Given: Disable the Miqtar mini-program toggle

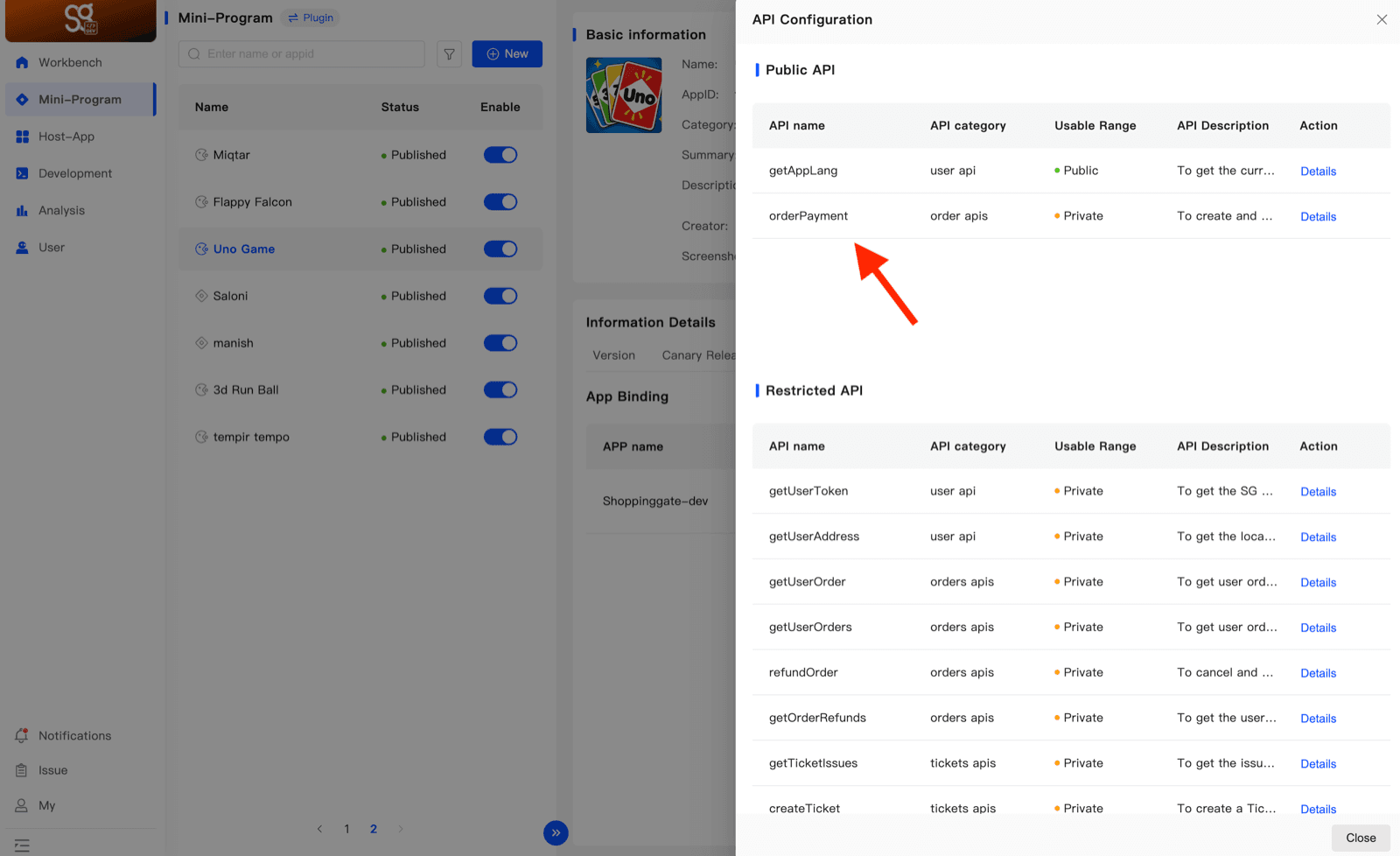Looking at the screenshot, I should (x=500, y=155).
